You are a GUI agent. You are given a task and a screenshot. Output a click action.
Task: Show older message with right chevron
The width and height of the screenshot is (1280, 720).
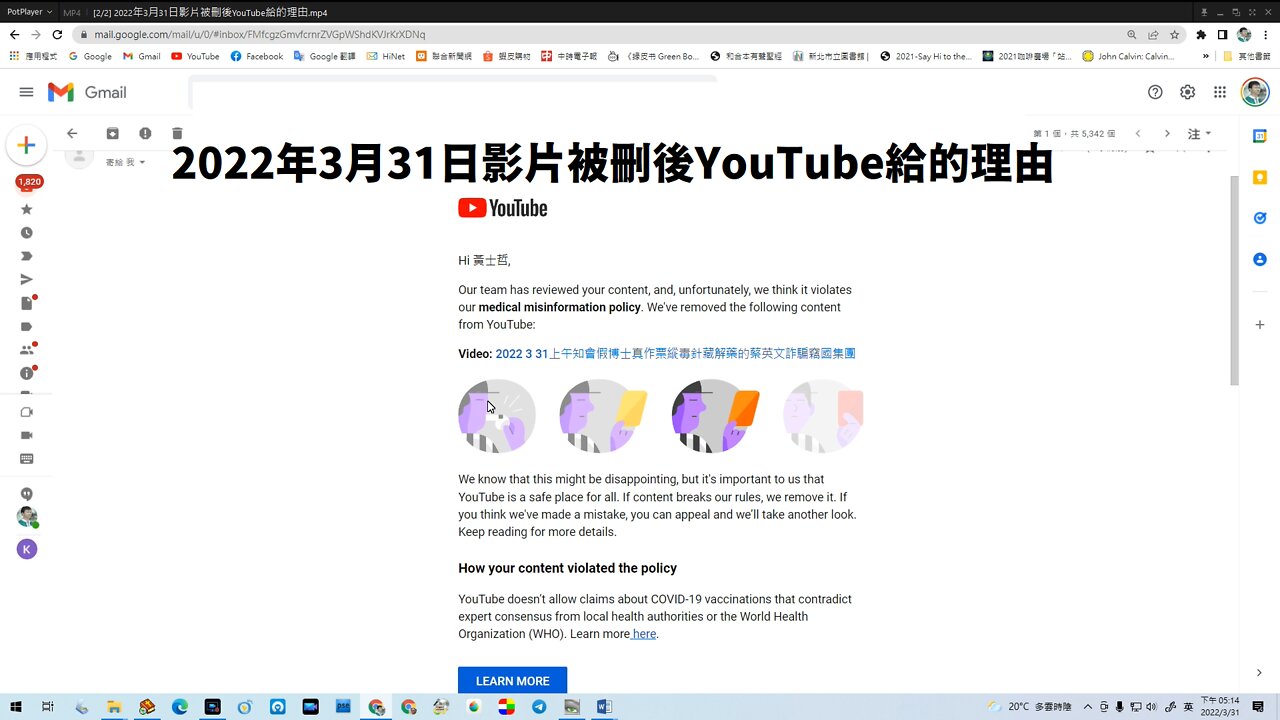tap(1167, 133)
